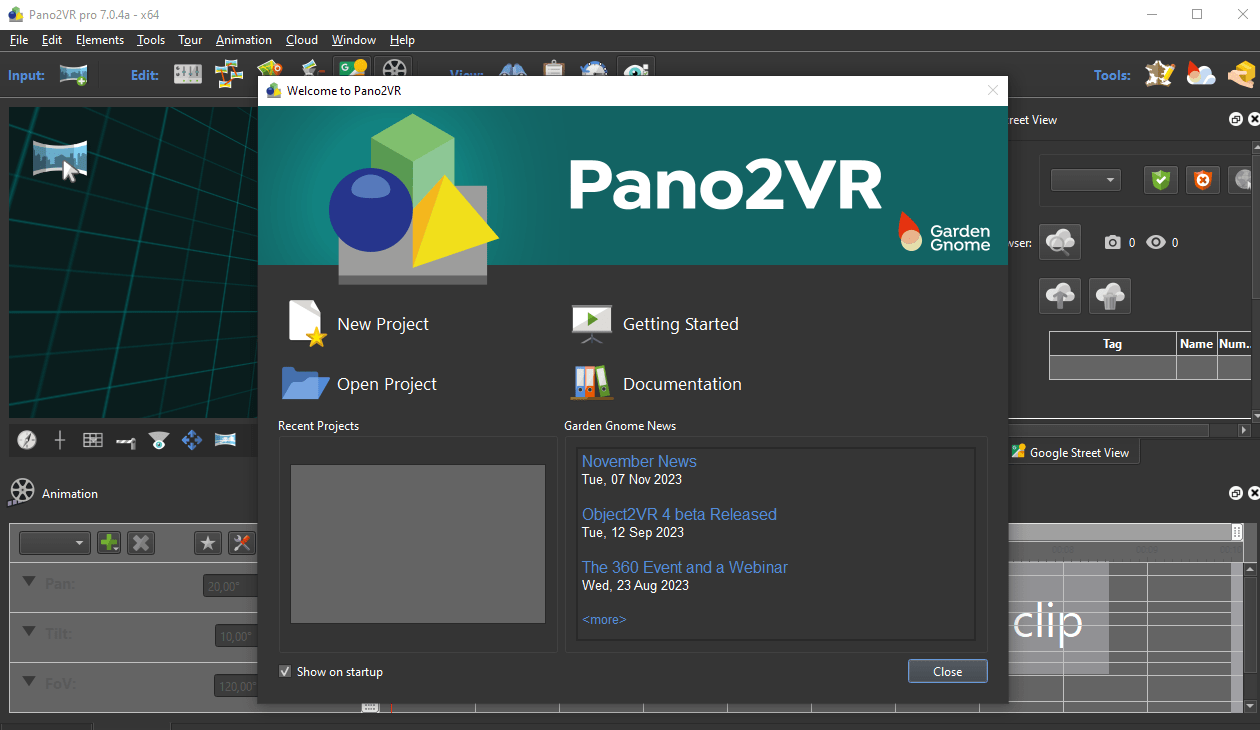
Task: Open the Tour menu
Action: [x=190, y=40]
